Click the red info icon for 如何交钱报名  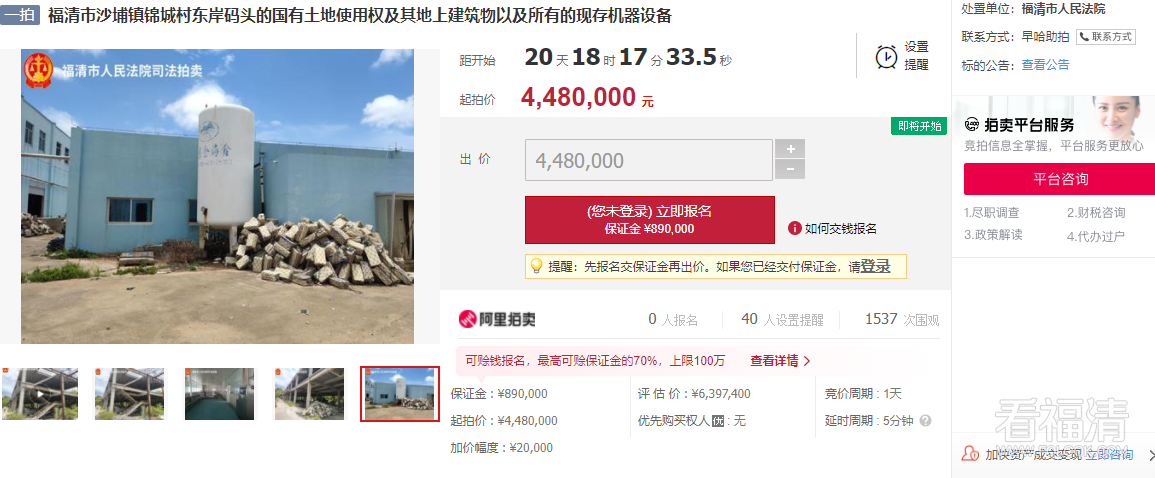[794, 228]
